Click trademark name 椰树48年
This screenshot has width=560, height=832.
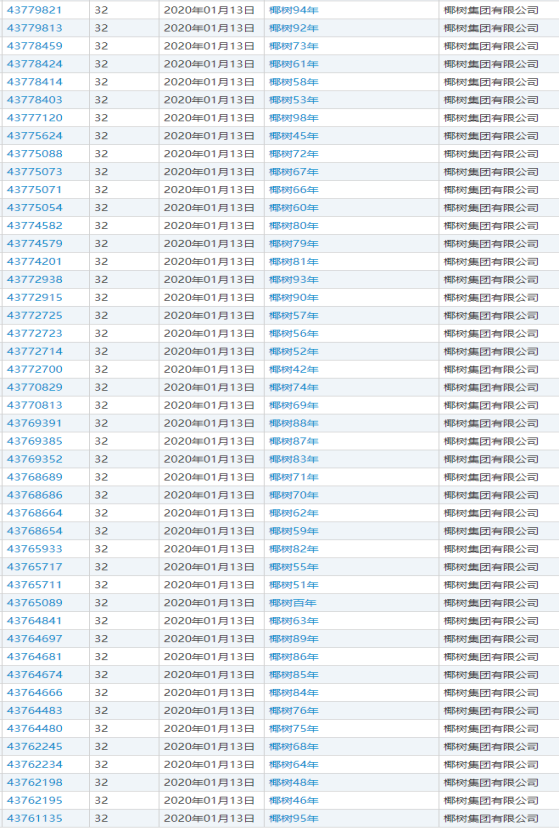pyautogui.click(x=294, y=783)
